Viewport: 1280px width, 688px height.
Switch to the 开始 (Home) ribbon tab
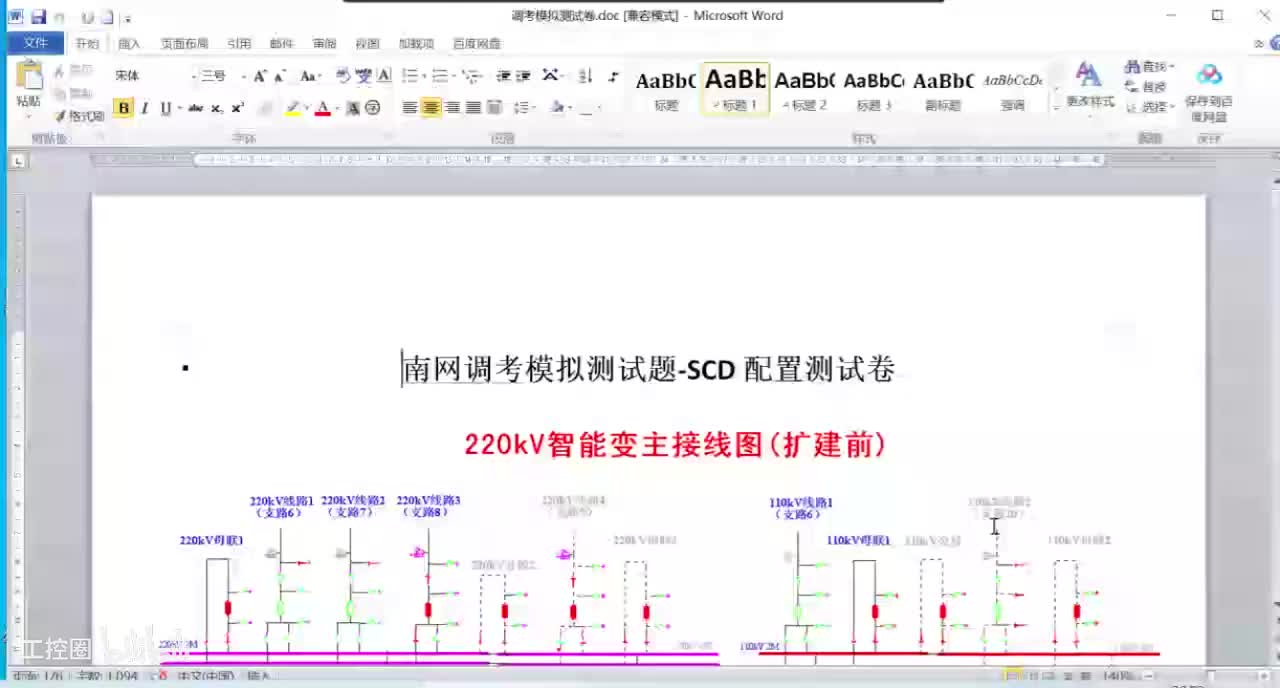click(88, 44)
